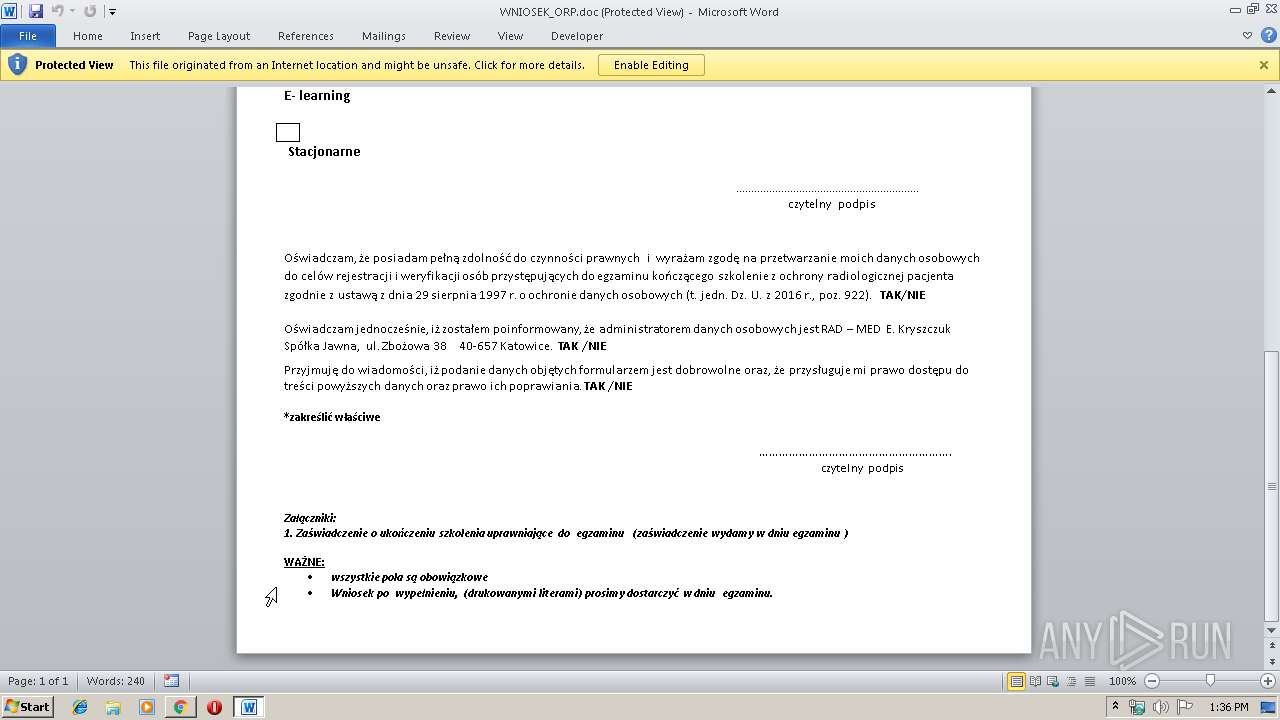Open the References tab
This screenshot has height=720, width=1280.
[x=306, y=36]
